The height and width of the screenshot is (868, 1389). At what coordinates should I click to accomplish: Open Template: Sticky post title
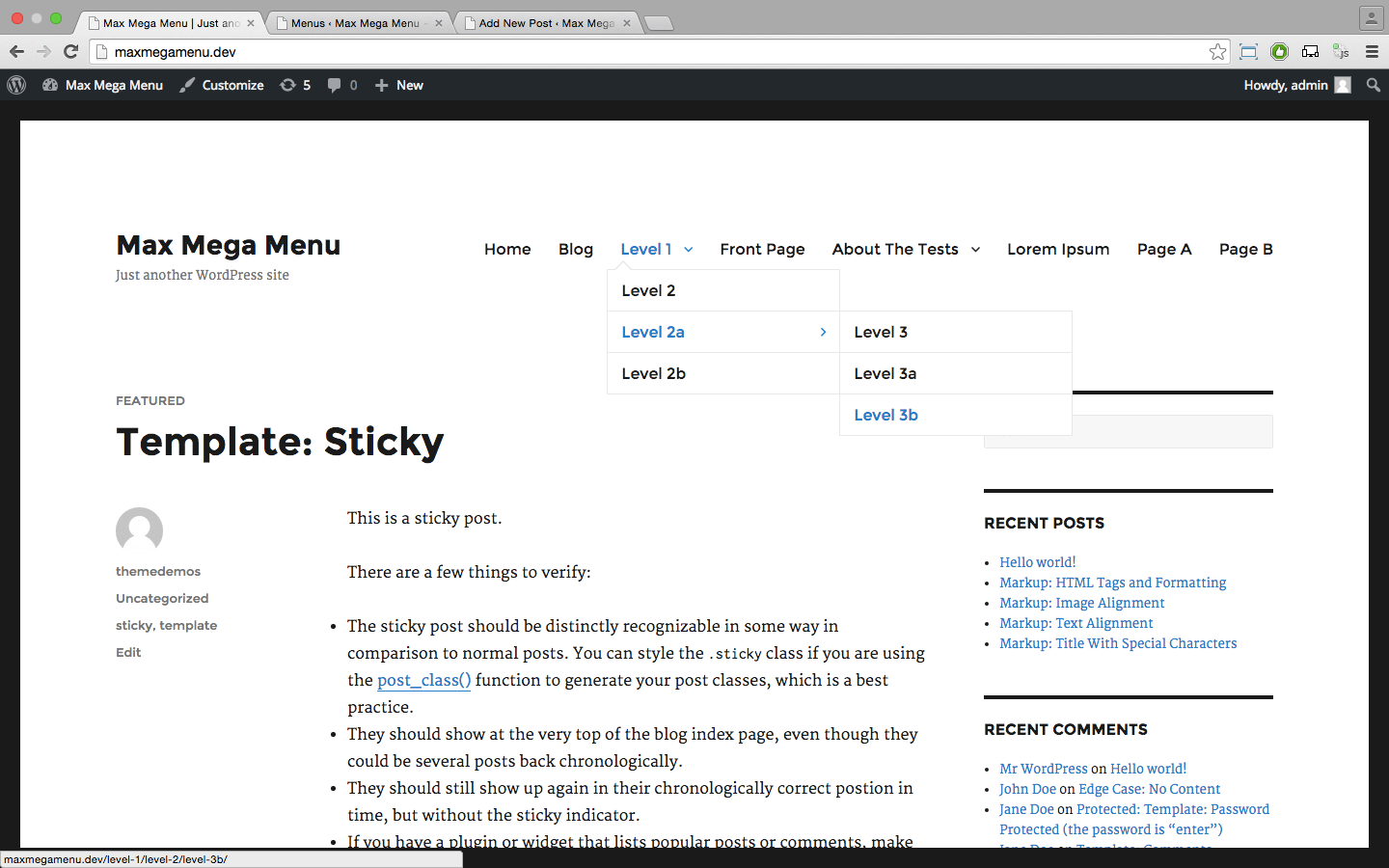click(280, 442)
